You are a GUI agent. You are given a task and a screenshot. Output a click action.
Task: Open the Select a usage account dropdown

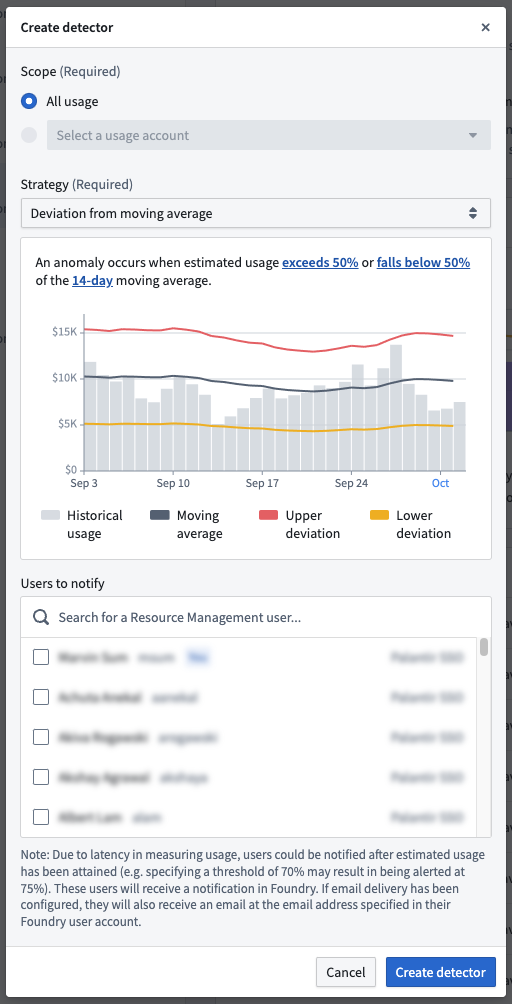[269, 135]
